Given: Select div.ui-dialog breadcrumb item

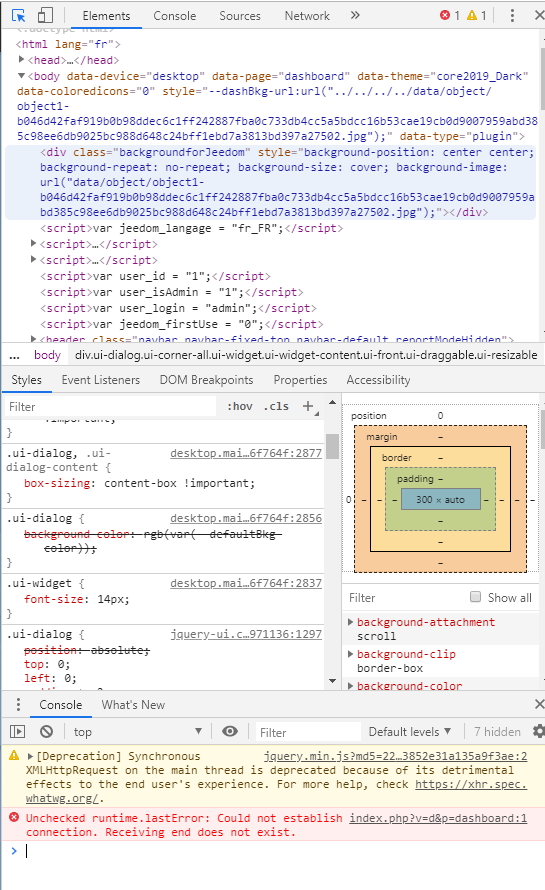Looking at the screenshot, I should (x=306, y=355).
